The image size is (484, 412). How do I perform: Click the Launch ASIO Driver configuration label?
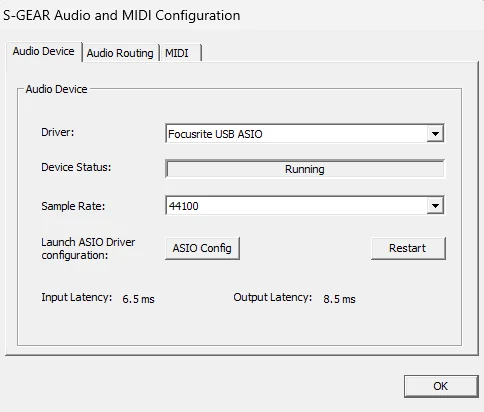pos(88,249)
